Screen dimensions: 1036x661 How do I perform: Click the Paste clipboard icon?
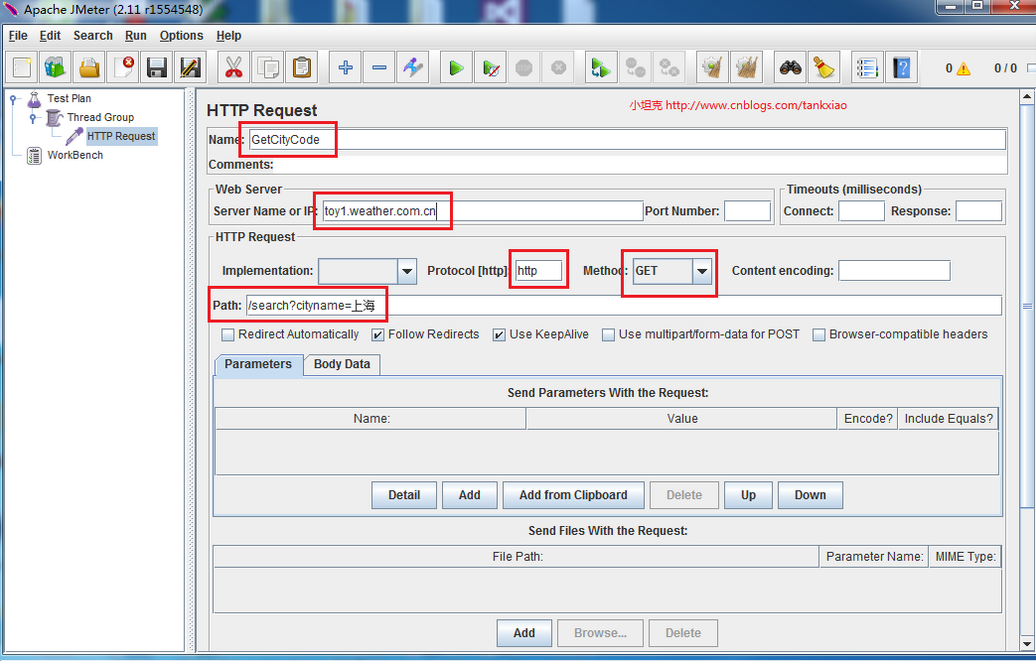coord(301,68)
